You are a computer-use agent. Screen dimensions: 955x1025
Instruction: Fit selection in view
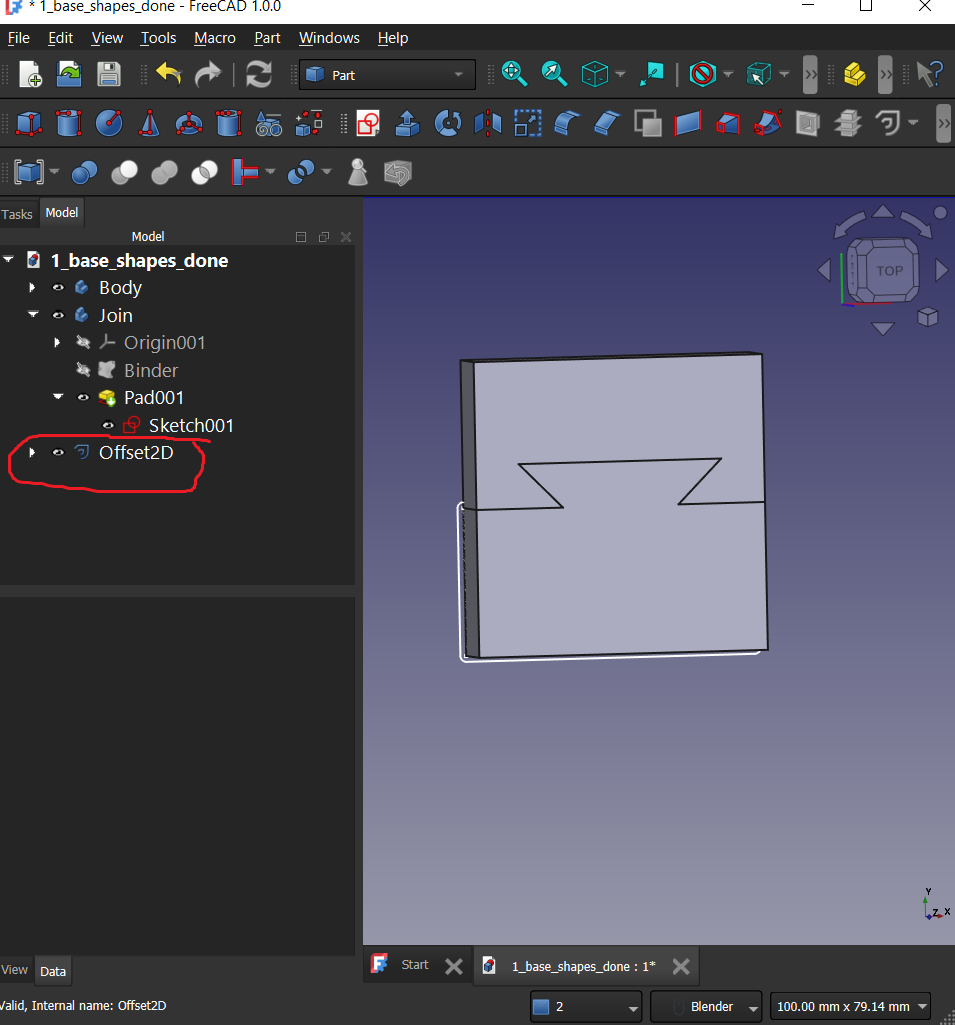tap(554, 74)
